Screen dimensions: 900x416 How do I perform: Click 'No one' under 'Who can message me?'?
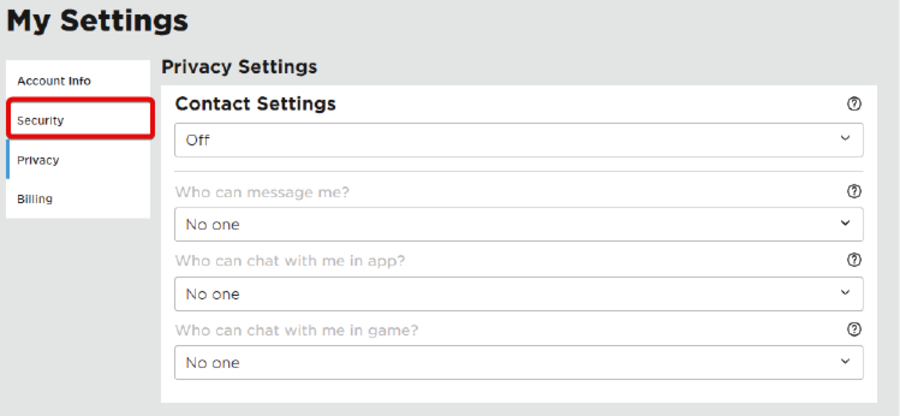(x=213, y=225)
